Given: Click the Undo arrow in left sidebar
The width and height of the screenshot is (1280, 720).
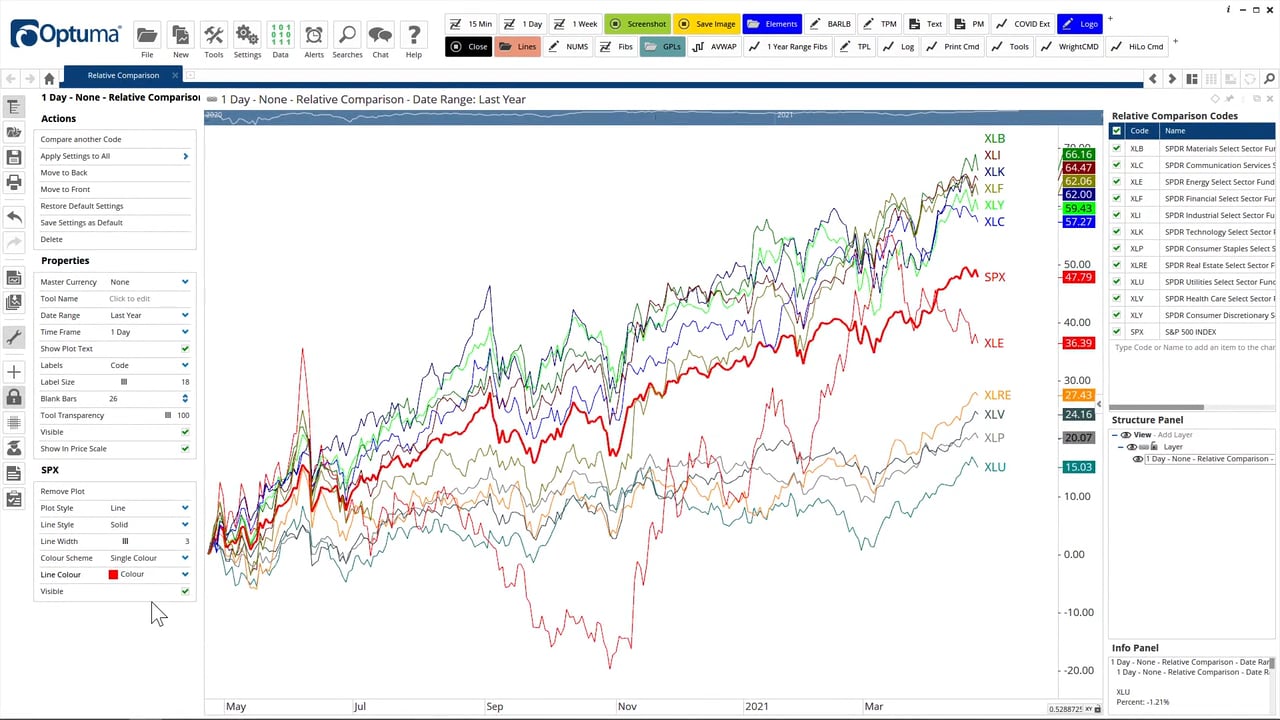Looking at the screenshot, I should (14, 217).
